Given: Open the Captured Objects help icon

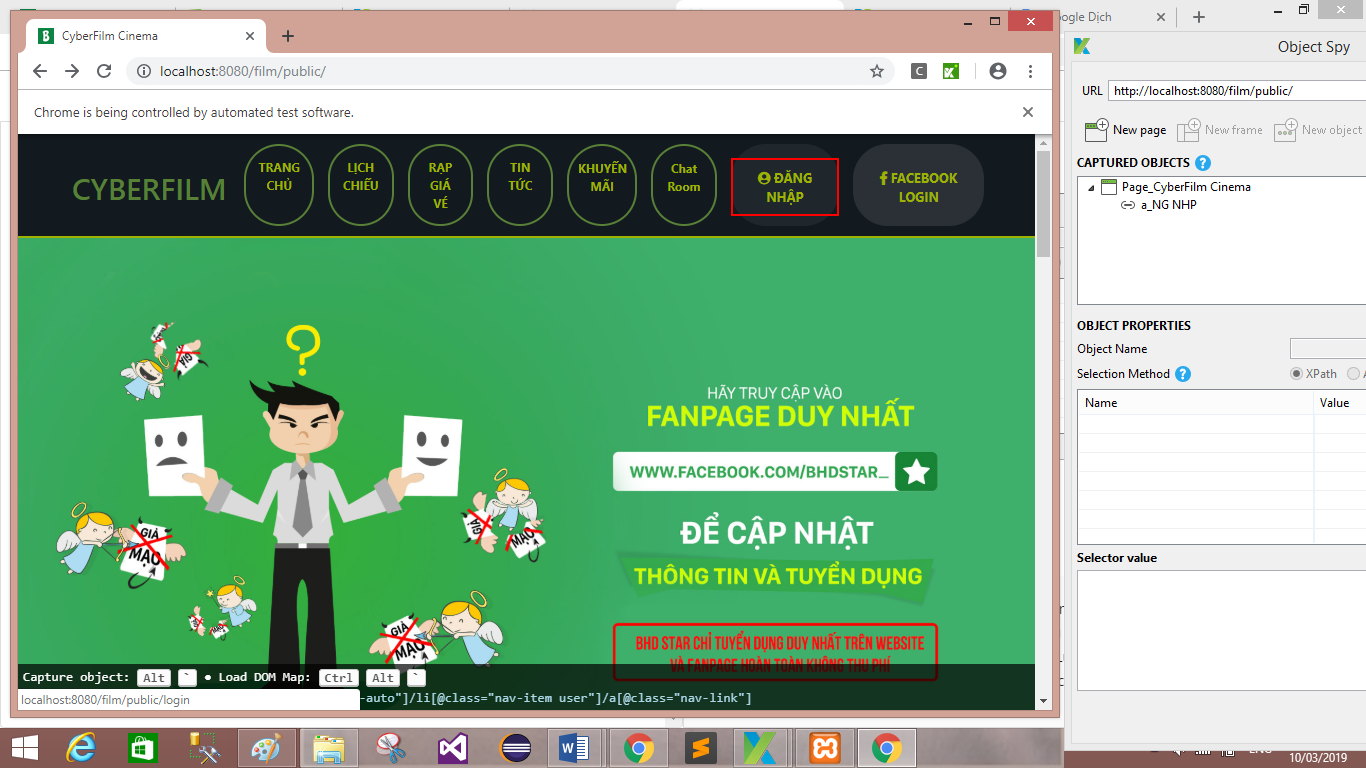Looking at the screenshot, I should tap(1203, 163).
